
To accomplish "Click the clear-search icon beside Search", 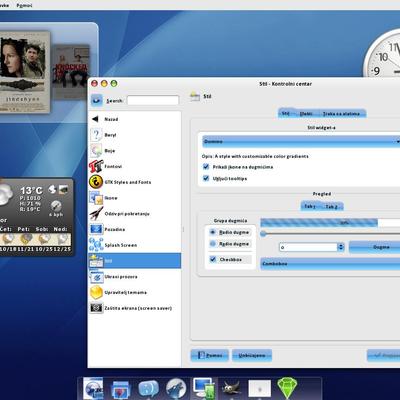I will pyautogui.click(x=97, y=100).
